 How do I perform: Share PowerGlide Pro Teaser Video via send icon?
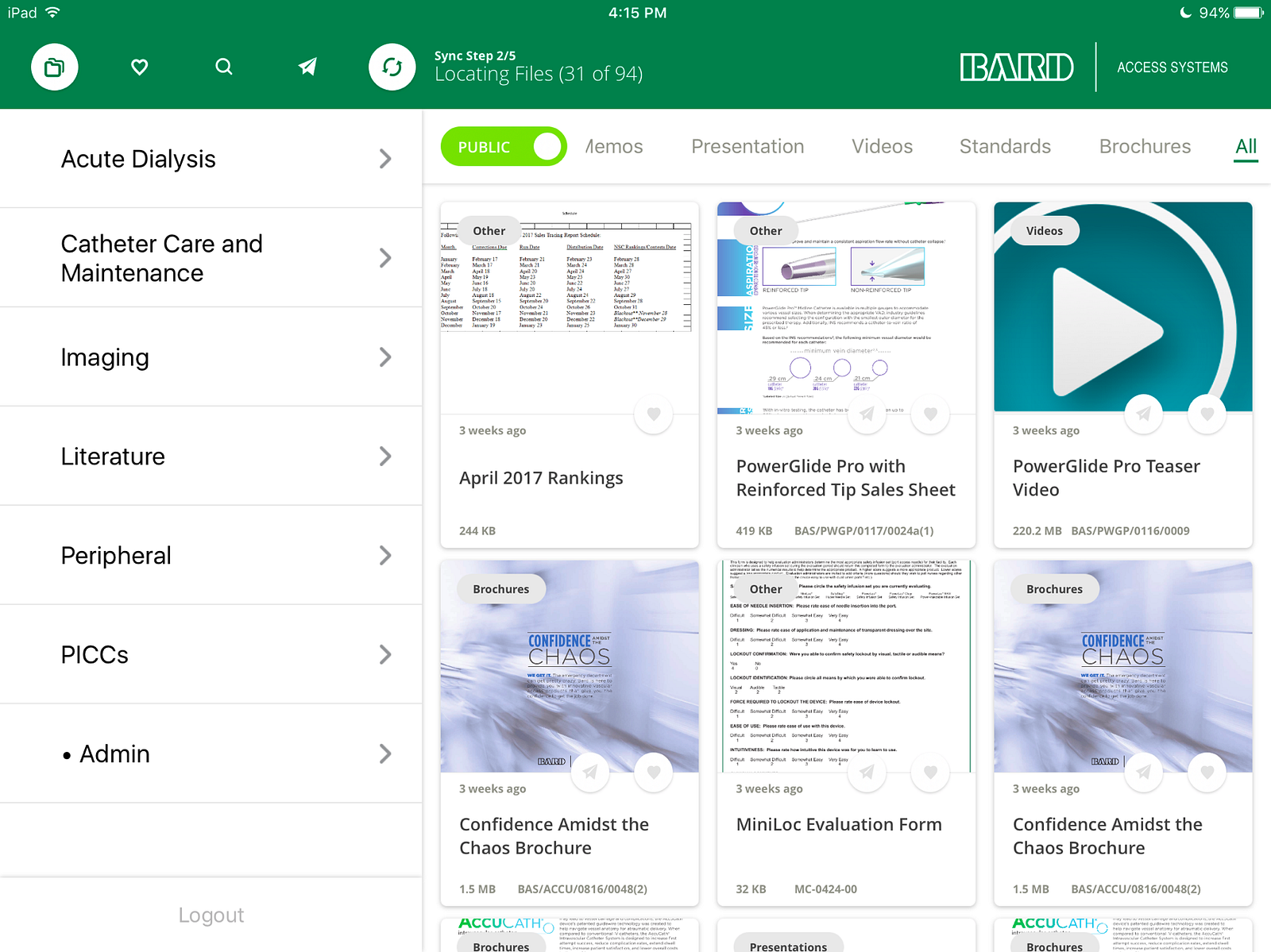tap(1144, 414)
